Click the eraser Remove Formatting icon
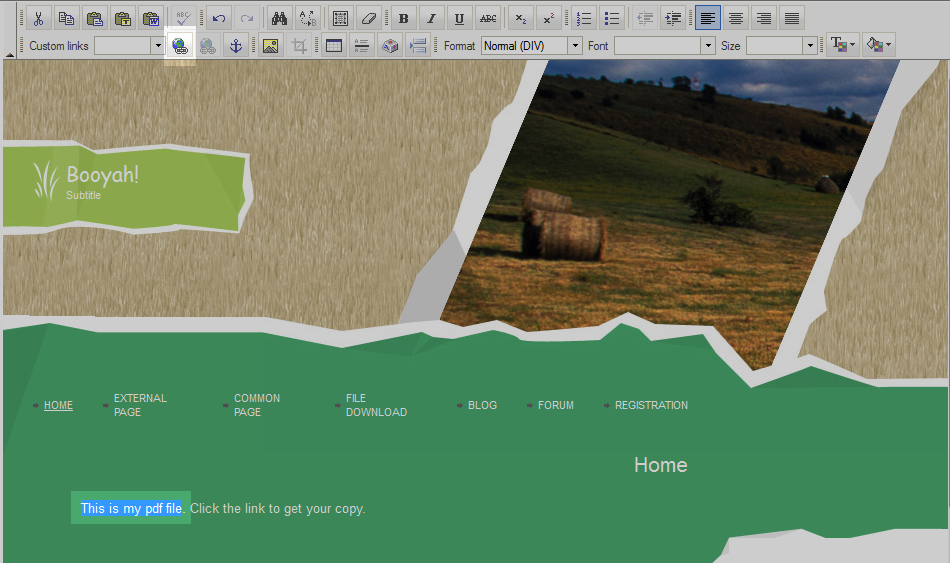The image size is (950, 563). pyautogui.click(x=368, y=18)
